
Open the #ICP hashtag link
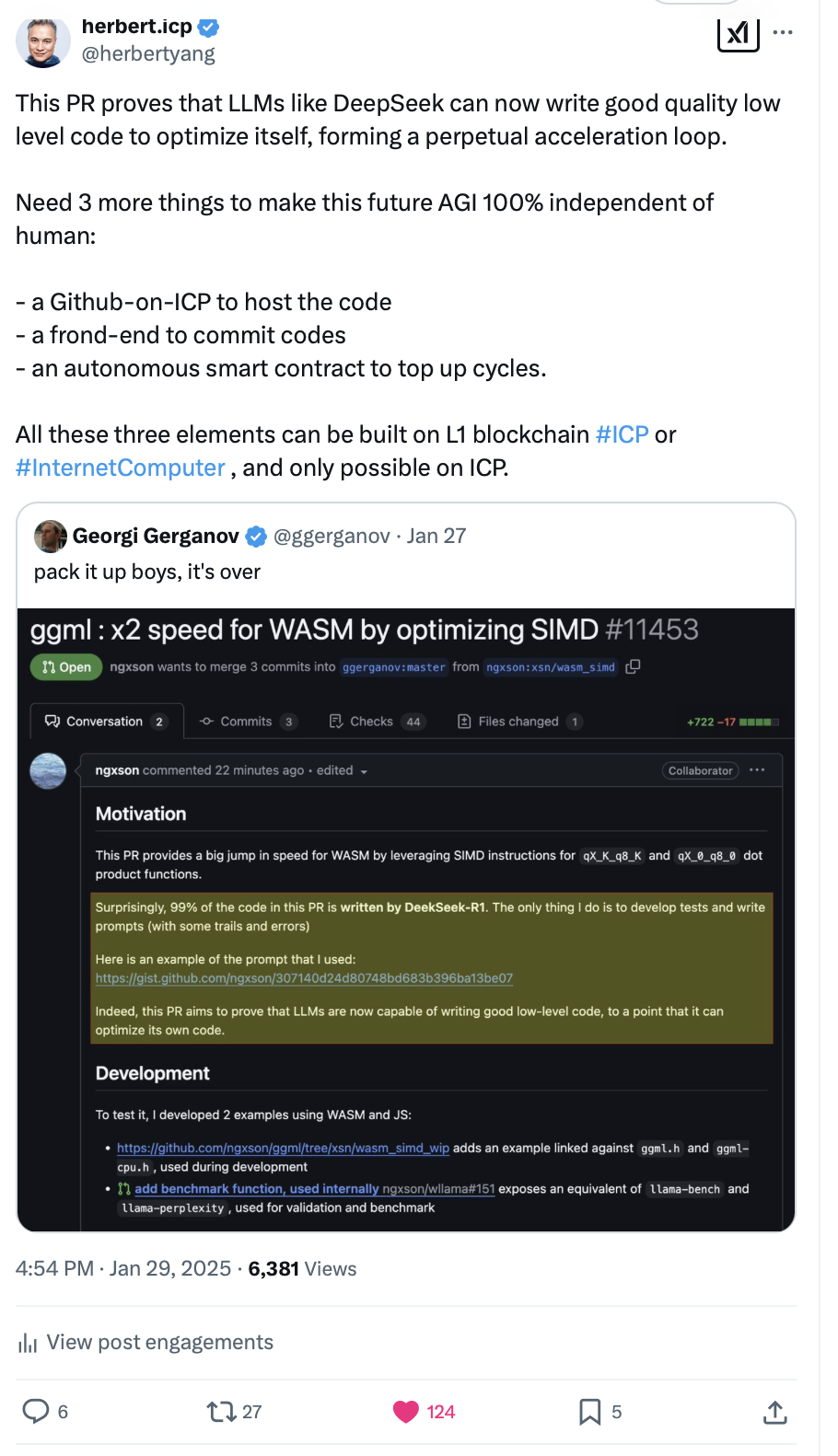coord(623,434)
